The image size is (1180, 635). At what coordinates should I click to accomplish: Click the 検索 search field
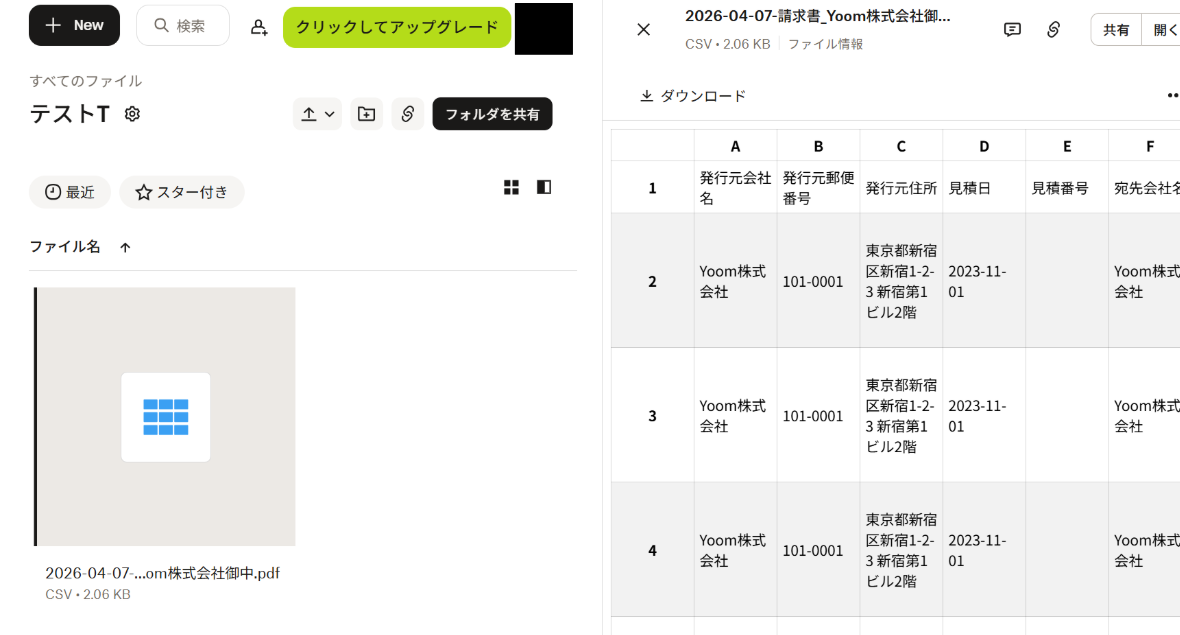(x=183, y=25)
